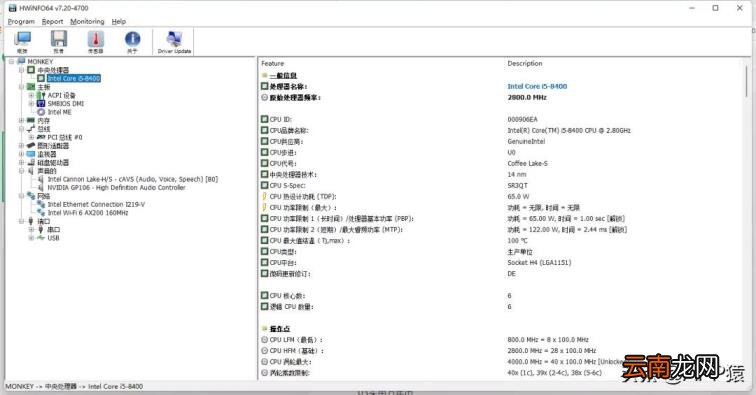The width and height of the screenshot is (756, 395).
Task: Expand the ACPI devices tree node
Action: tap(31, 95)
